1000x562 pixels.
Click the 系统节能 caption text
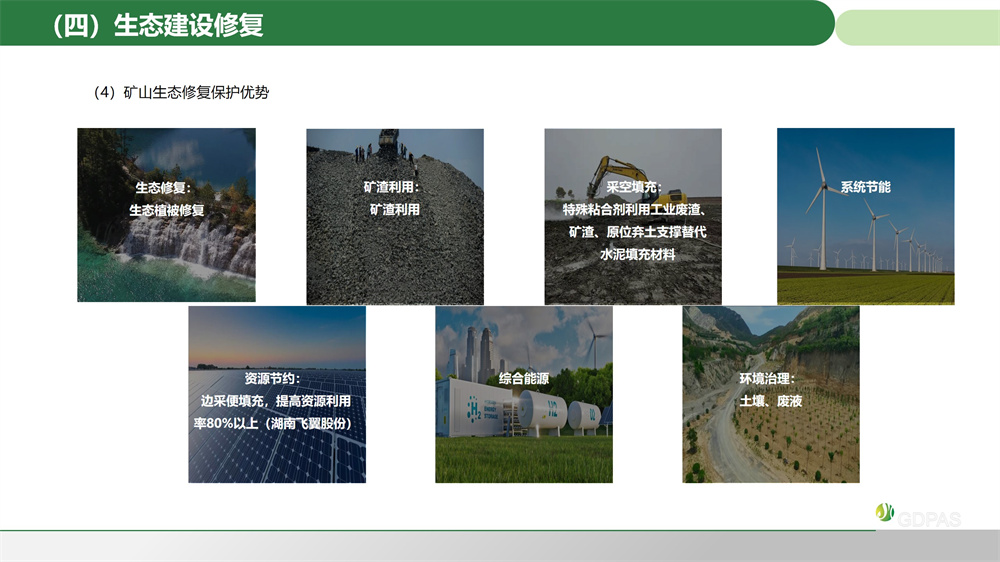pos(865,187)
